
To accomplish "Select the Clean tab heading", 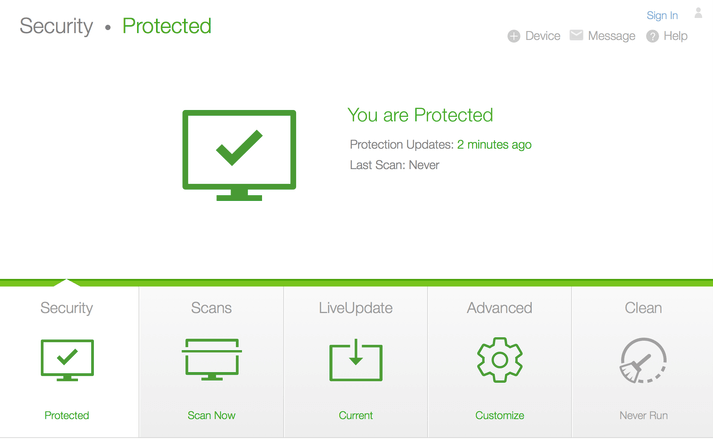I will pyautogui.click(x=643, y=308).
